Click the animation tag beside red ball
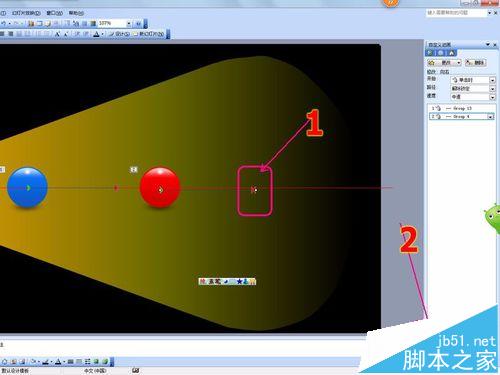 point(134,170)
